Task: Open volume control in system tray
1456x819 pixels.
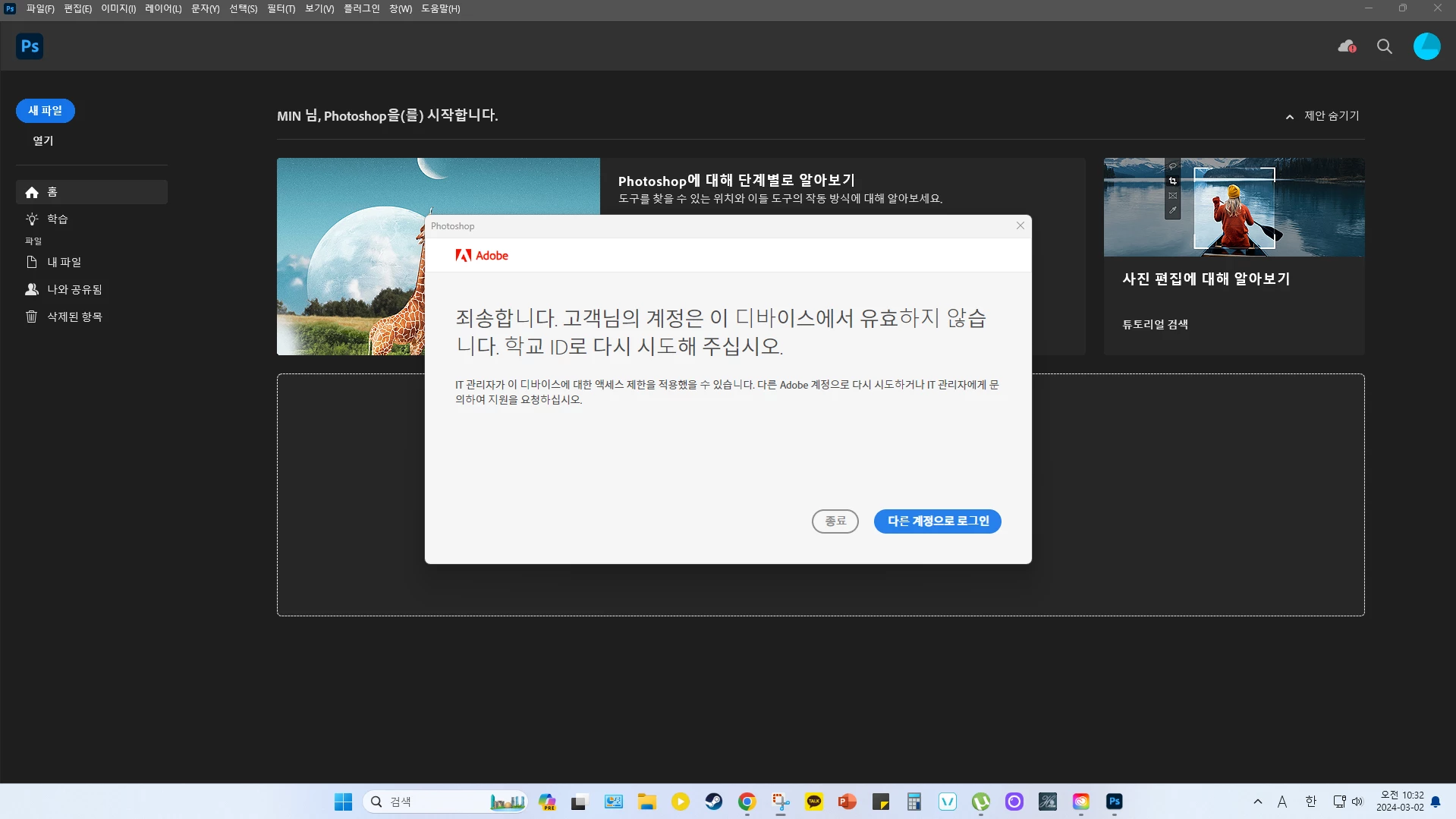Action: point(1357,802)
